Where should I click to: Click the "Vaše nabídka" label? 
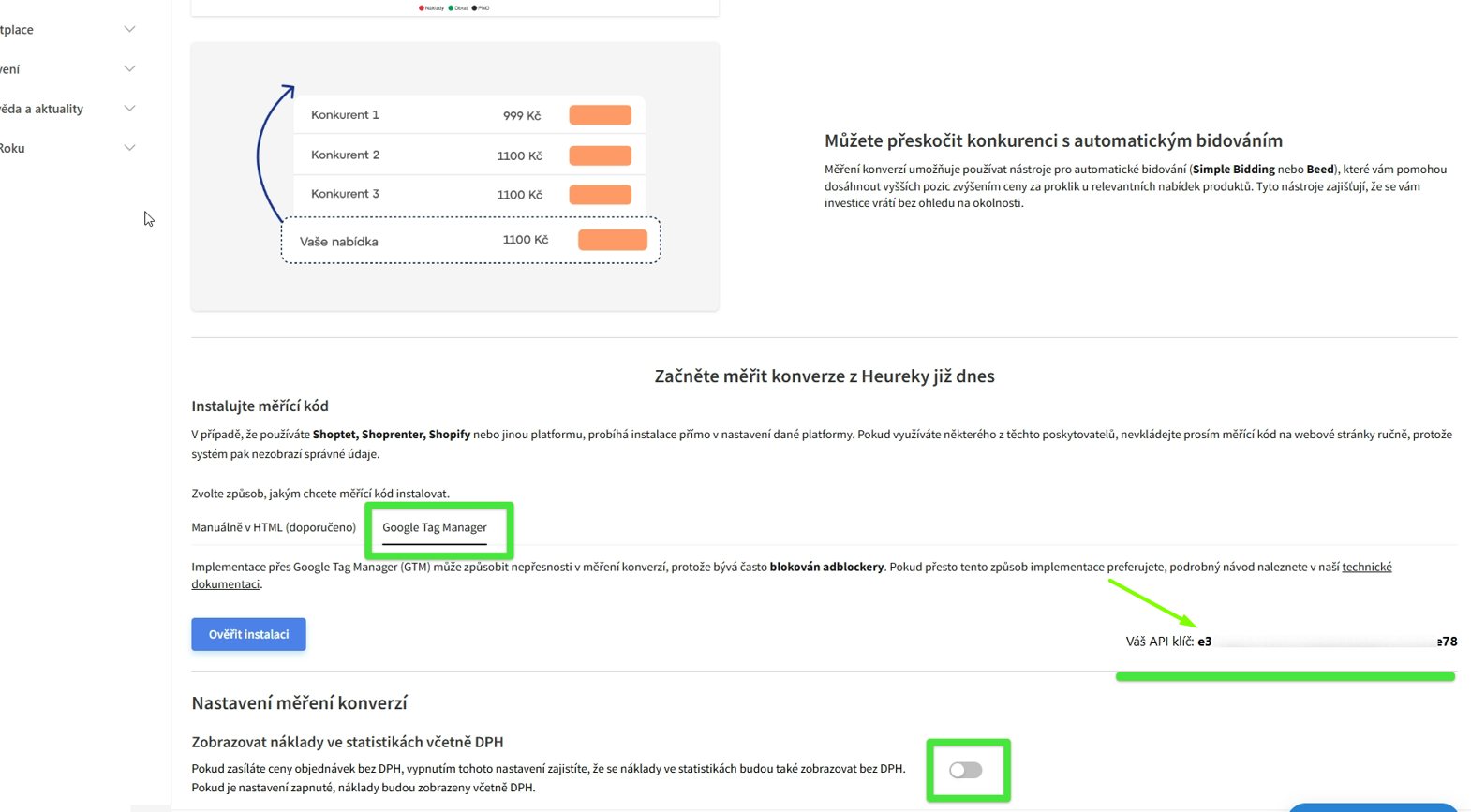point(338,242)
